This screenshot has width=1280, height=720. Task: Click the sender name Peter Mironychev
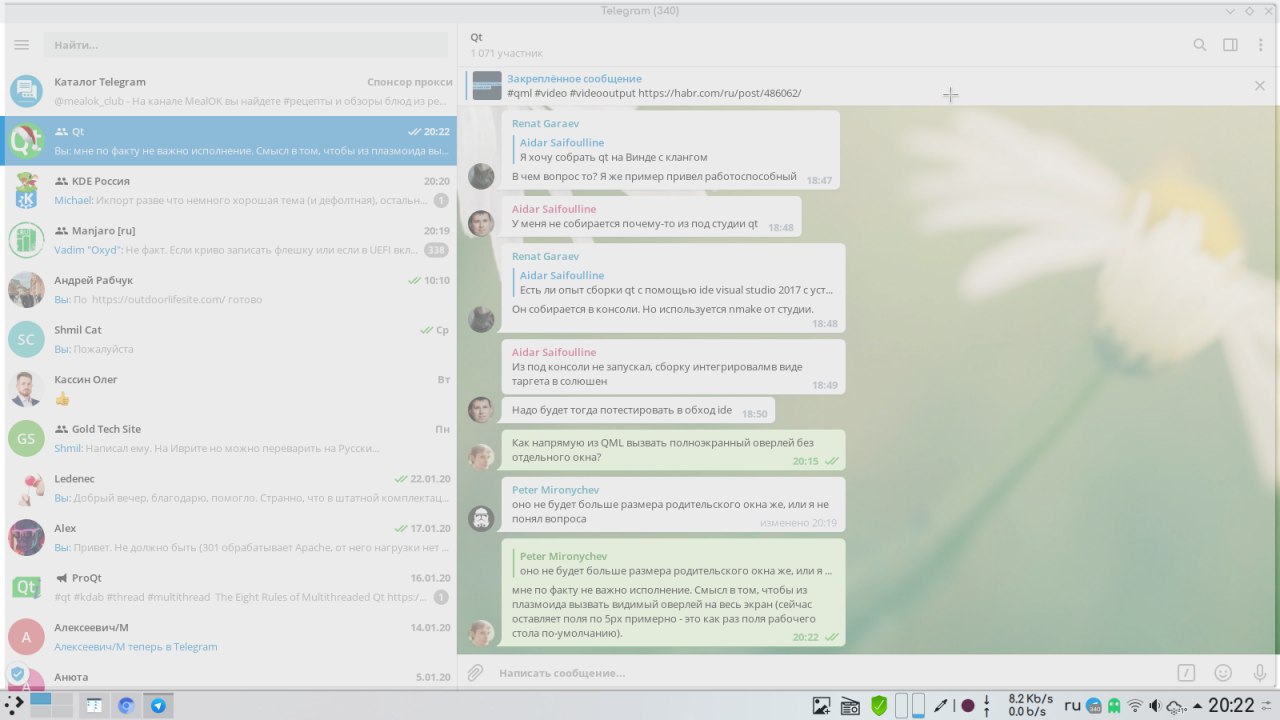point(553,490)
